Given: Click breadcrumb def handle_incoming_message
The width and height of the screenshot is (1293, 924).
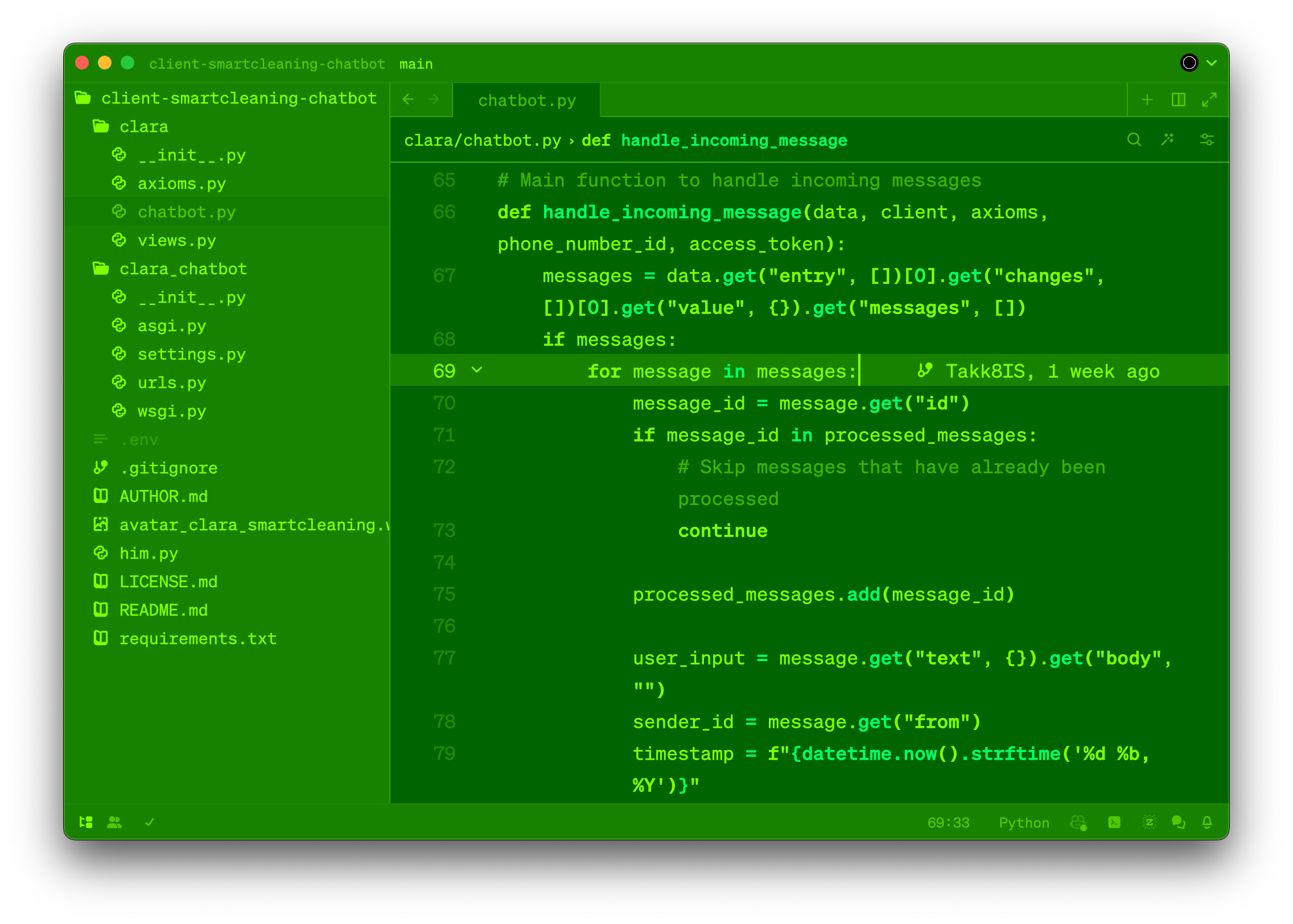Looking at the screenshot, I should coord(714,140).
